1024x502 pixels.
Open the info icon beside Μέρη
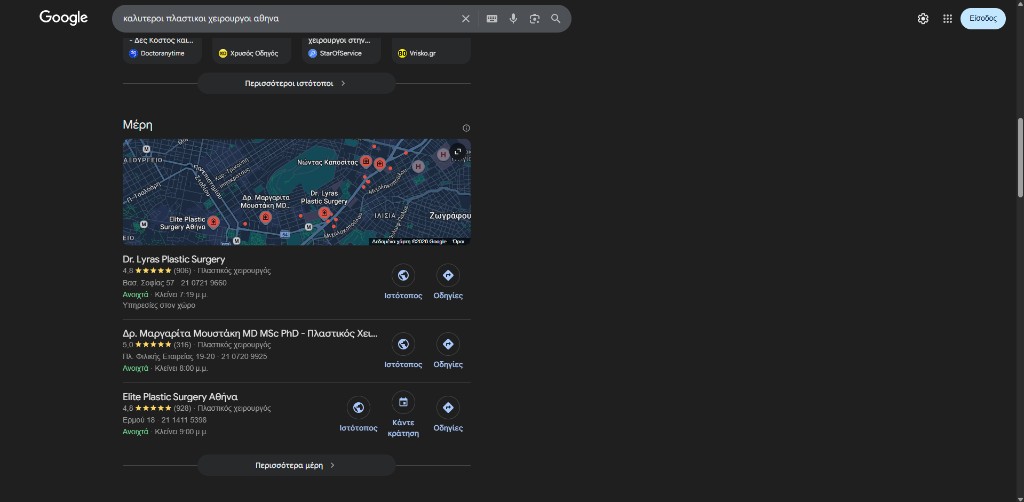pos(466,128)
